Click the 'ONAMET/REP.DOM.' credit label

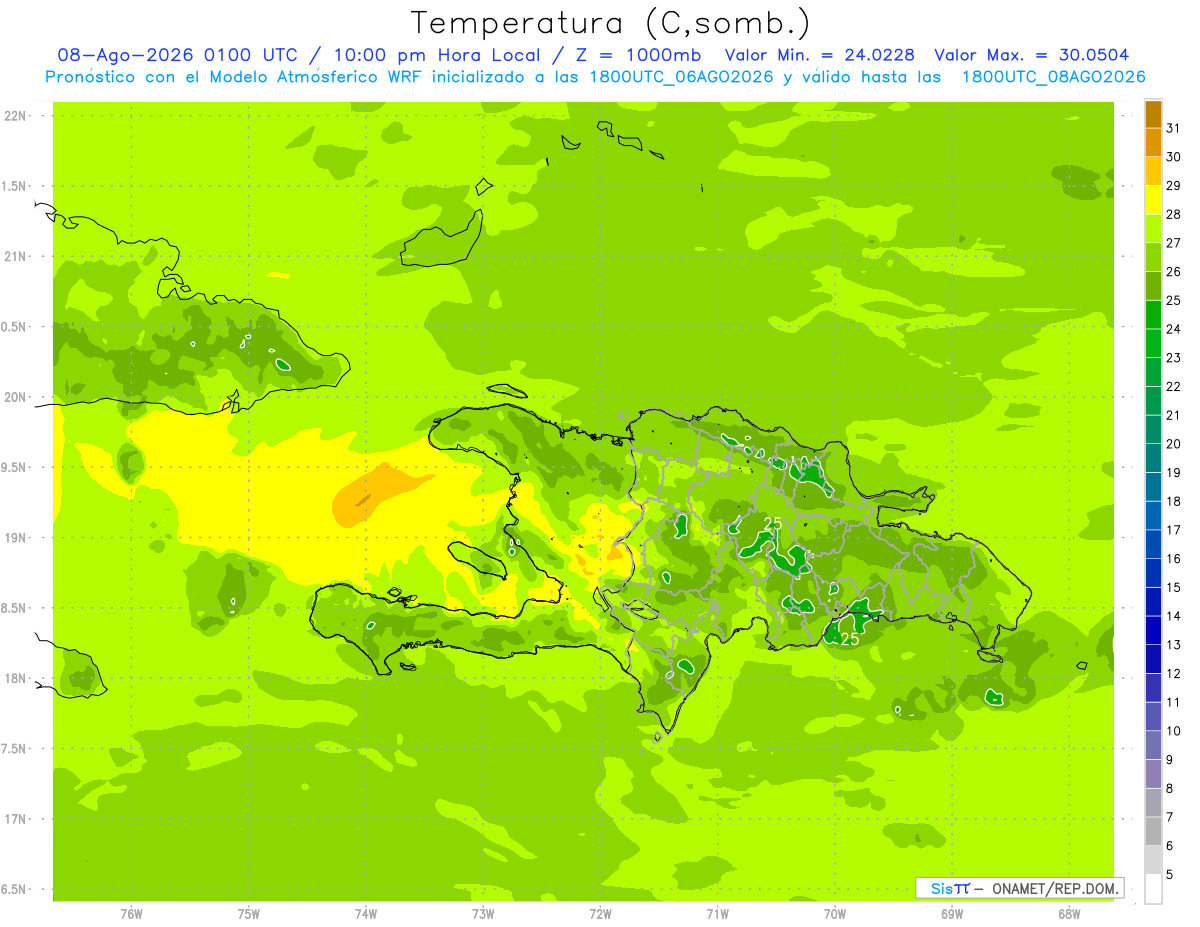tap(1055, 888)
